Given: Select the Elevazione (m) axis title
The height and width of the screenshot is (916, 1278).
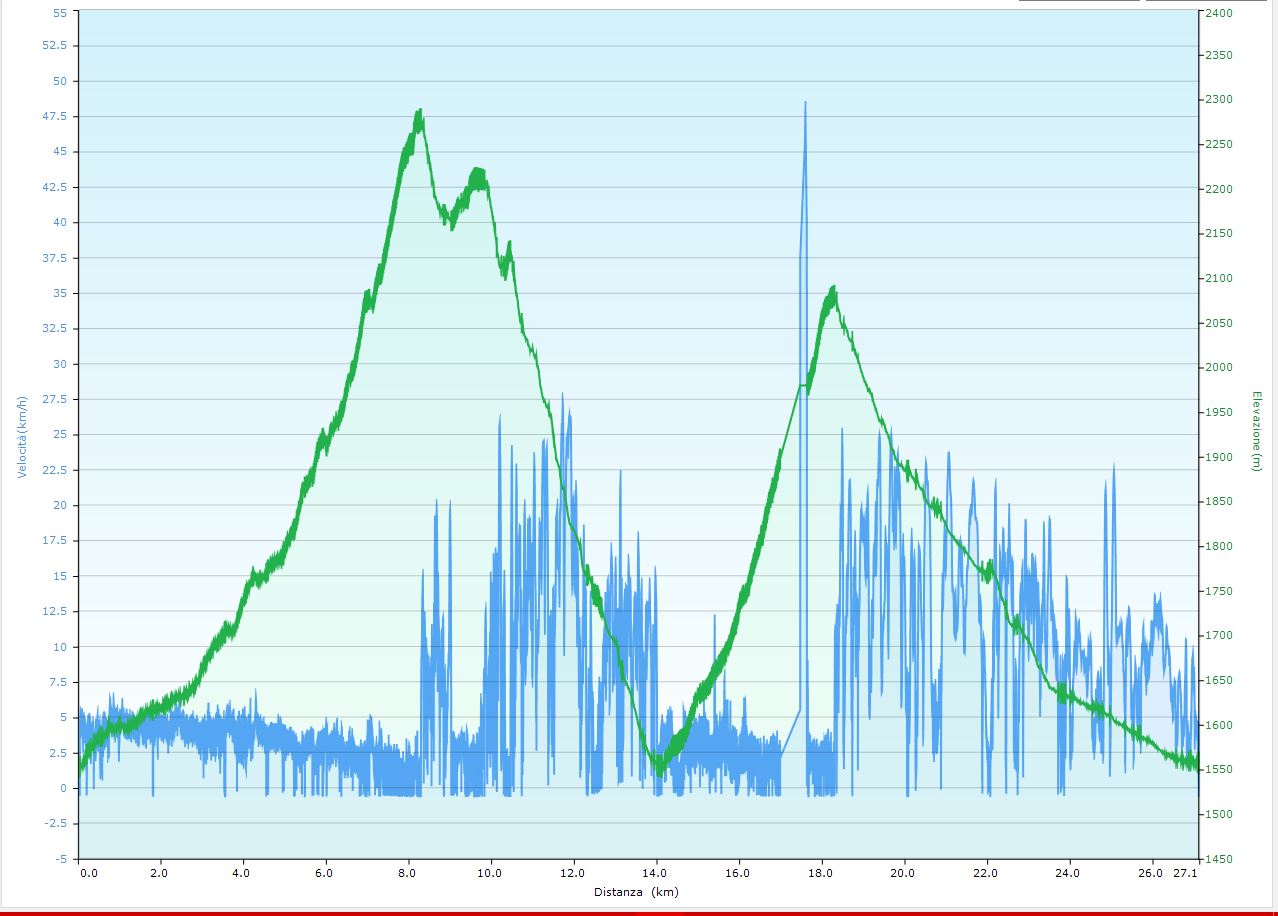Looking at the screenshot, I should click(x=1257, y=431).
